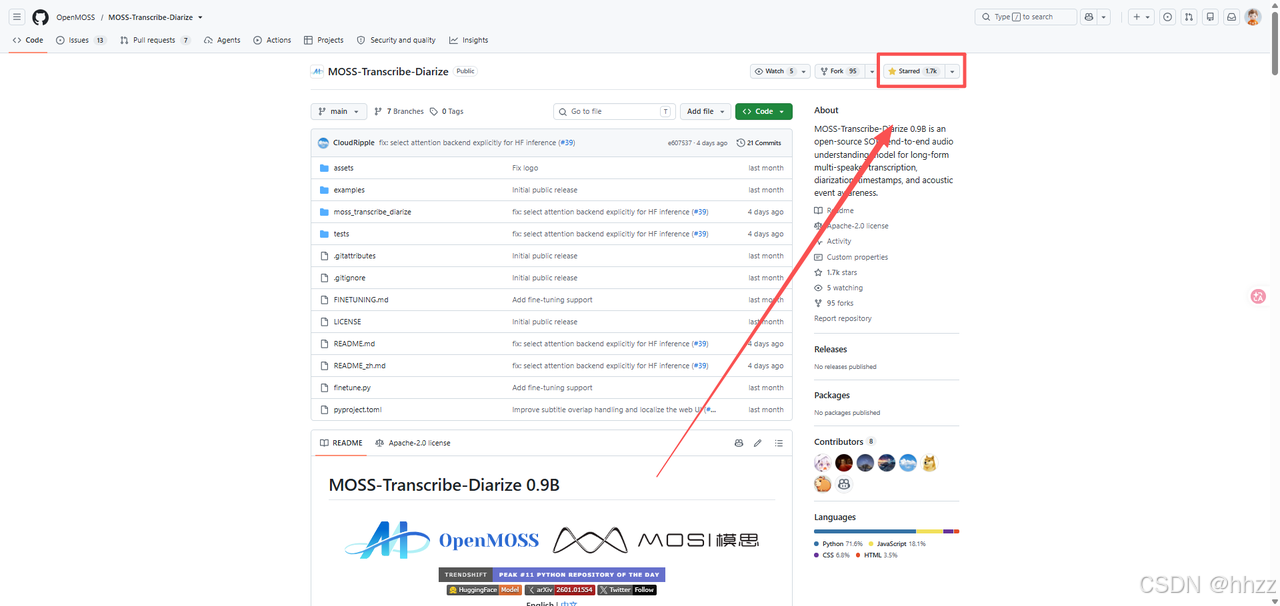The height and width of the screenshot is (606, 1280).
Task: Switch to the Pull requests tab
Action: pyautogui.click(x=155, y=40)
